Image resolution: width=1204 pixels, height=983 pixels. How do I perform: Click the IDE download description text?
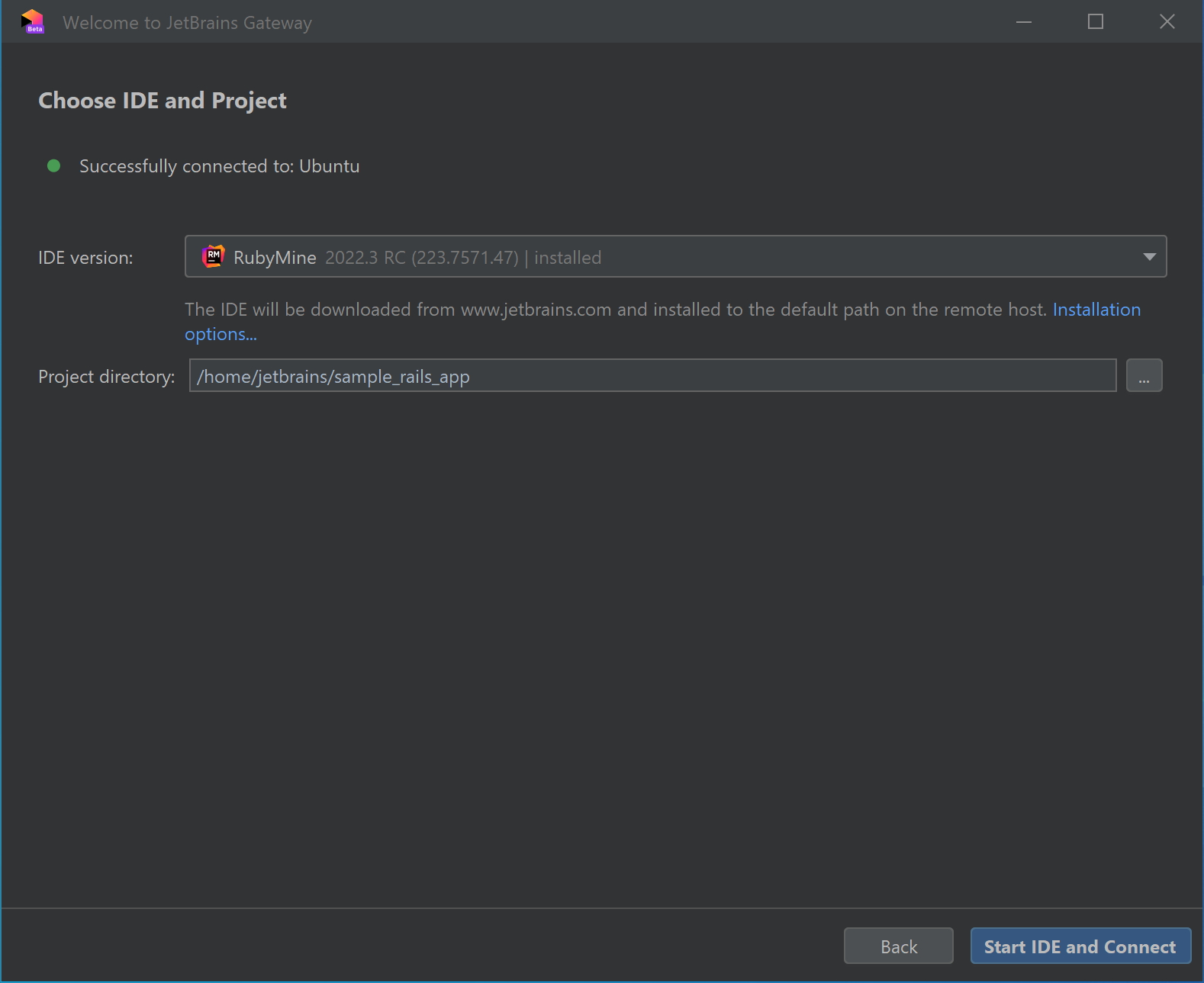tap(615, 310)
